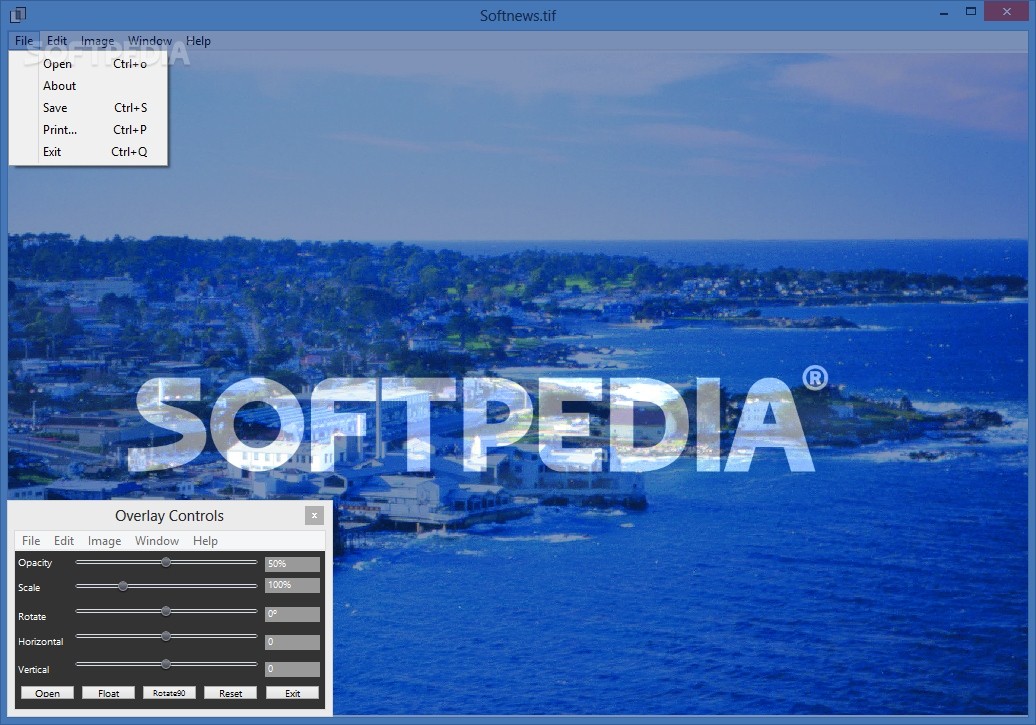The height and width of the screenshot is (725, 1036).
Task: Maximize the Softnews.tif window
Action: click(x=971, y=12)
